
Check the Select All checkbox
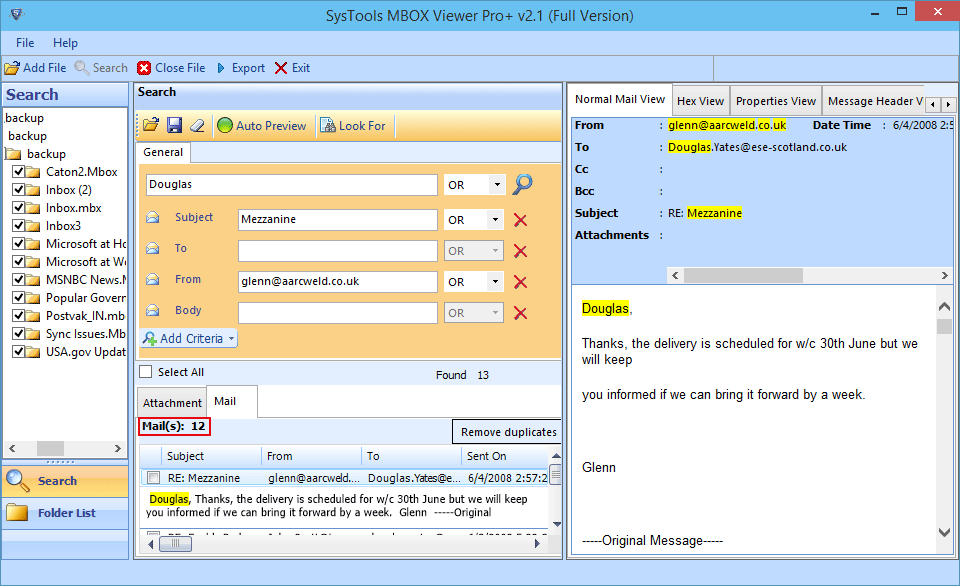[146, 372]
